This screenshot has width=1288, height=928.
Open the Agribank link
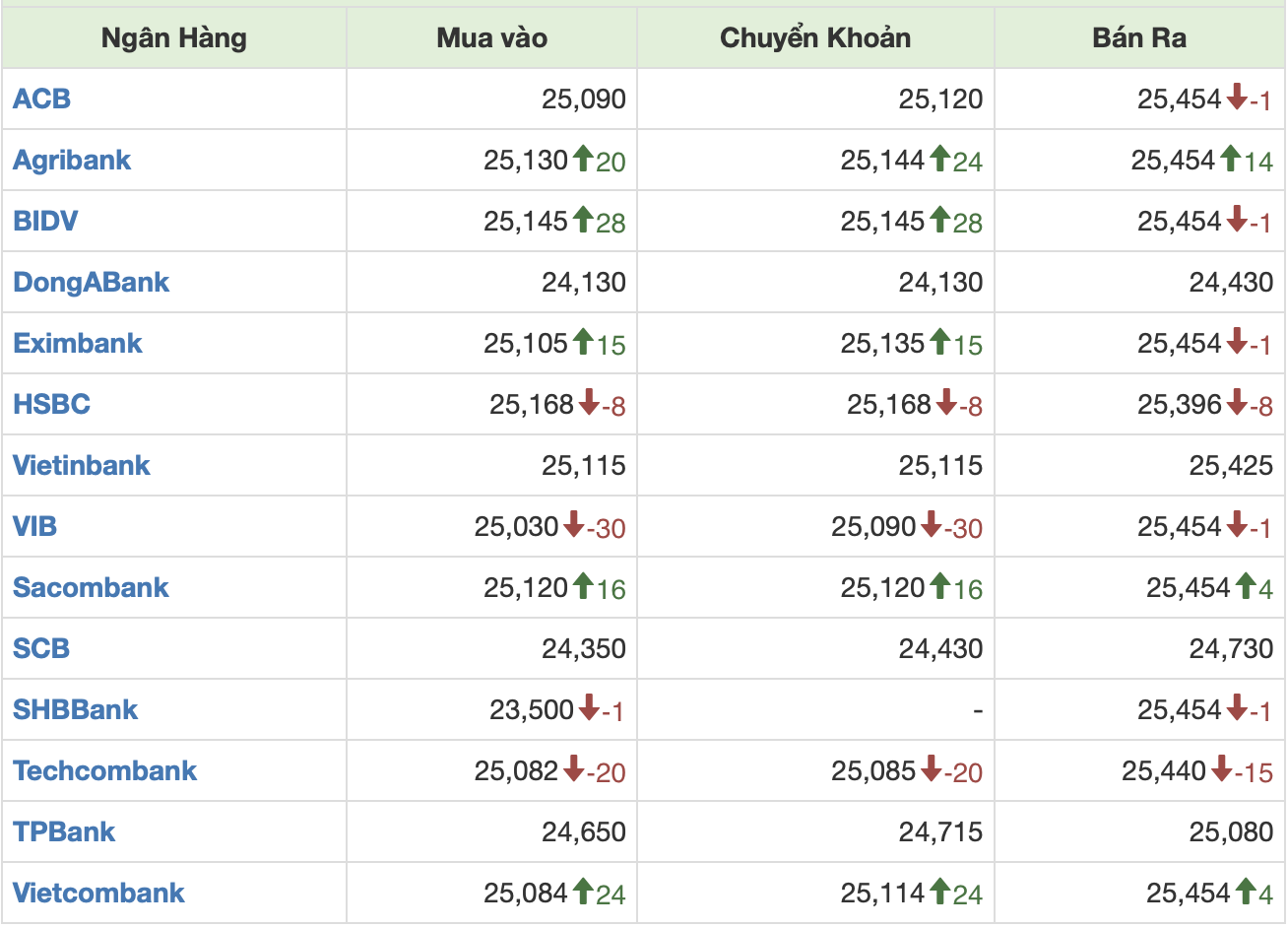(x=72, y=160)
